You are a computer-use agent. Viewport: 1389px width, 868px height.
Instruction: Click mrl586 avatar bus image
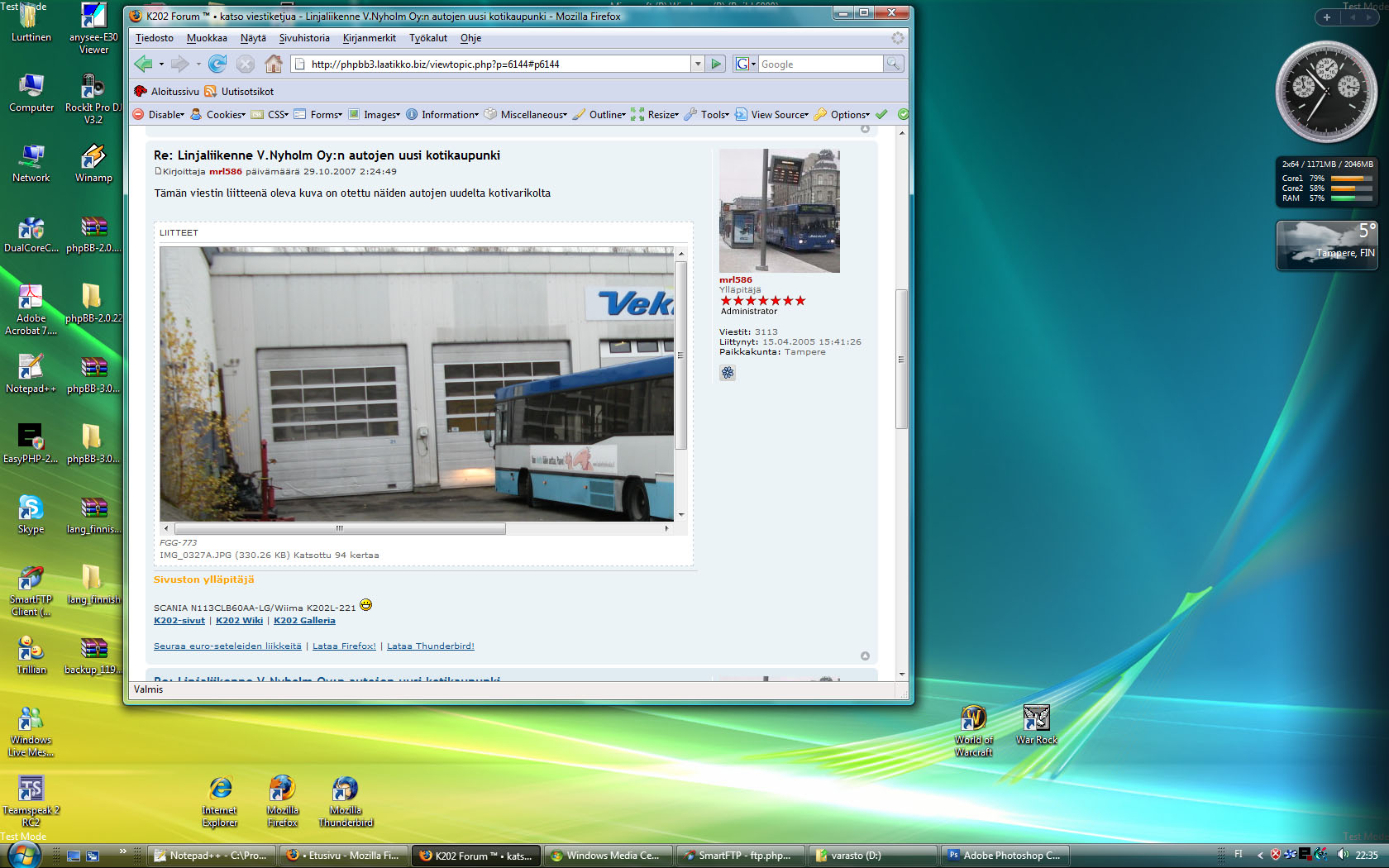click(780, 211)
